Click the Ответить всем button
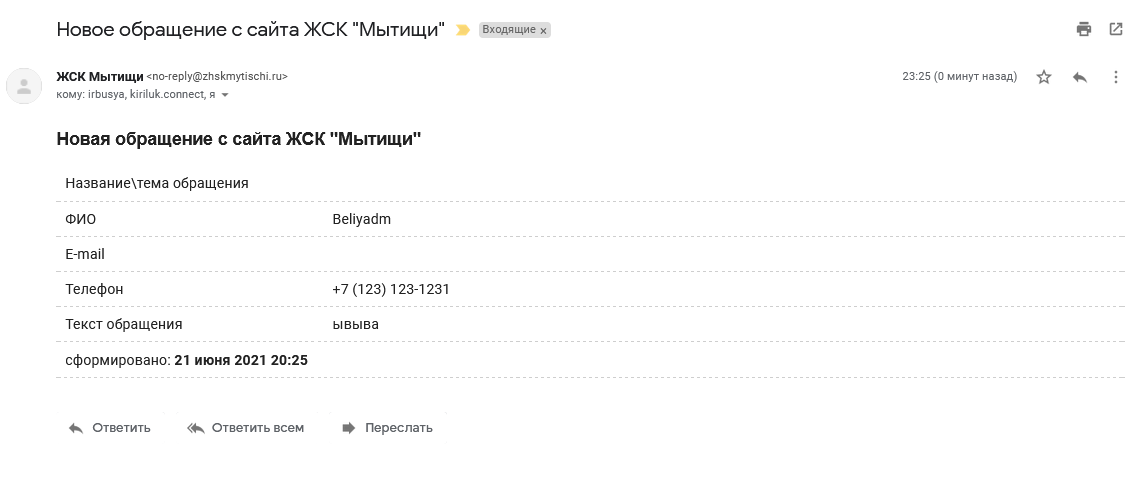This screenshot has width=1130, height=495. 246,428
